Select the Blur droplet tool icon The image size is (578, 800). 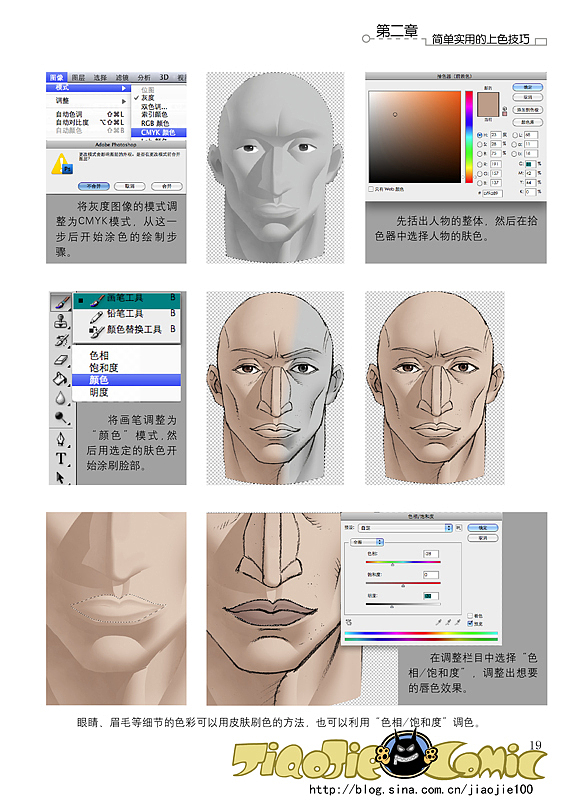(60, 398)
